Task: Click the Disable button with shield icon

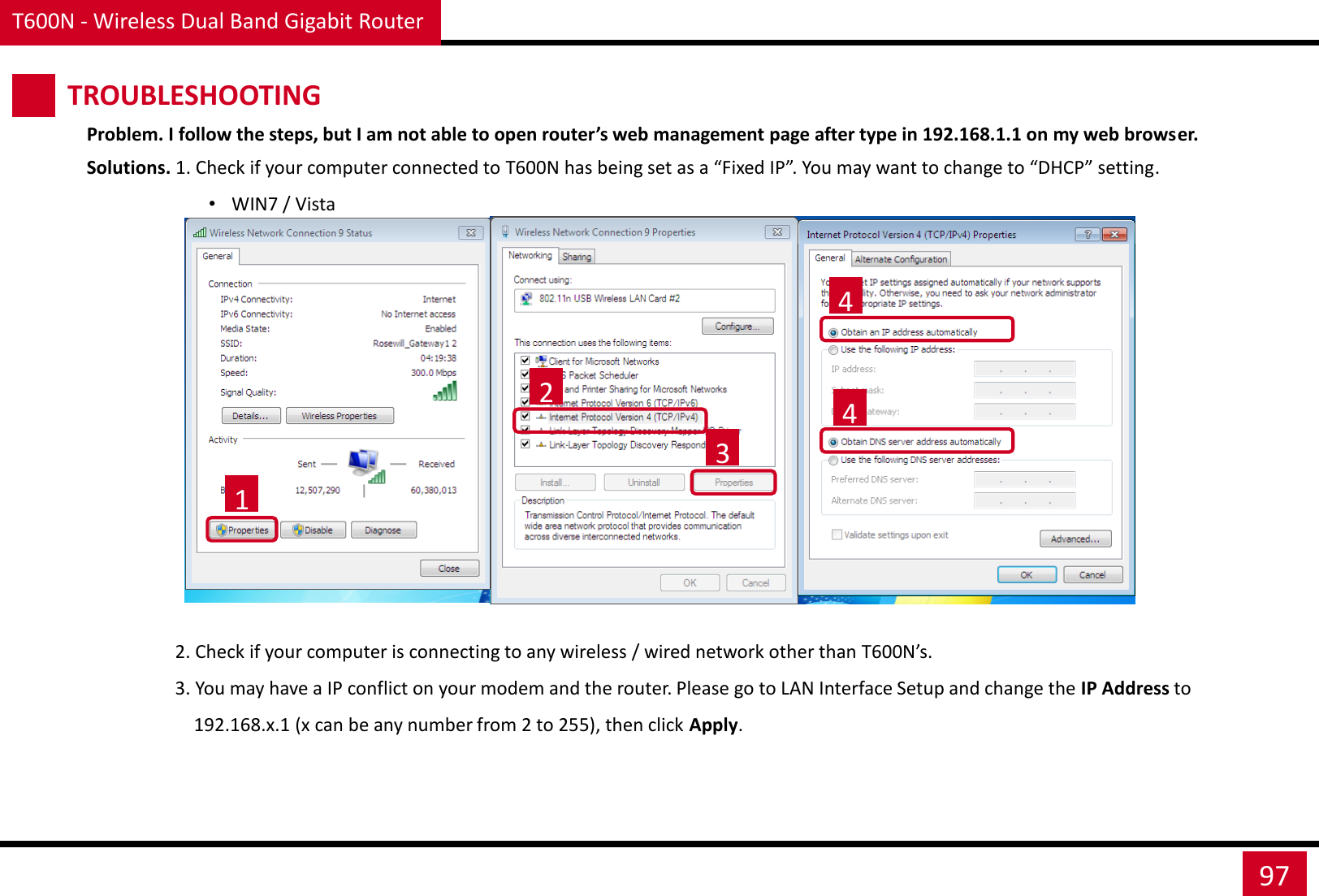Action: (x=314, y=530)
